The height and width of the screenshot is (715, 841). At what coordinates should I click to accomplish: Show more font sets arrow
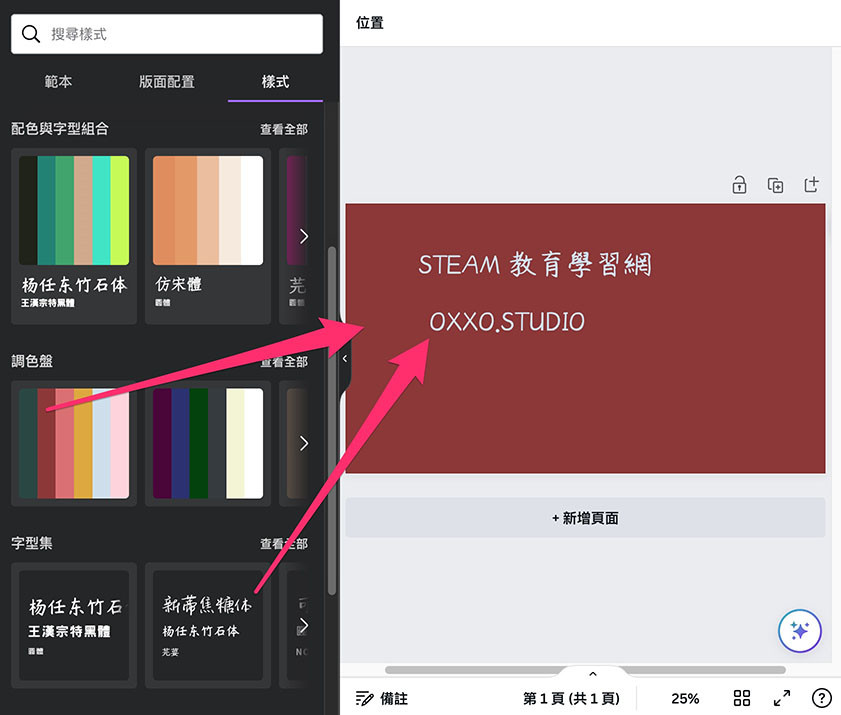(x=304, y=625)
